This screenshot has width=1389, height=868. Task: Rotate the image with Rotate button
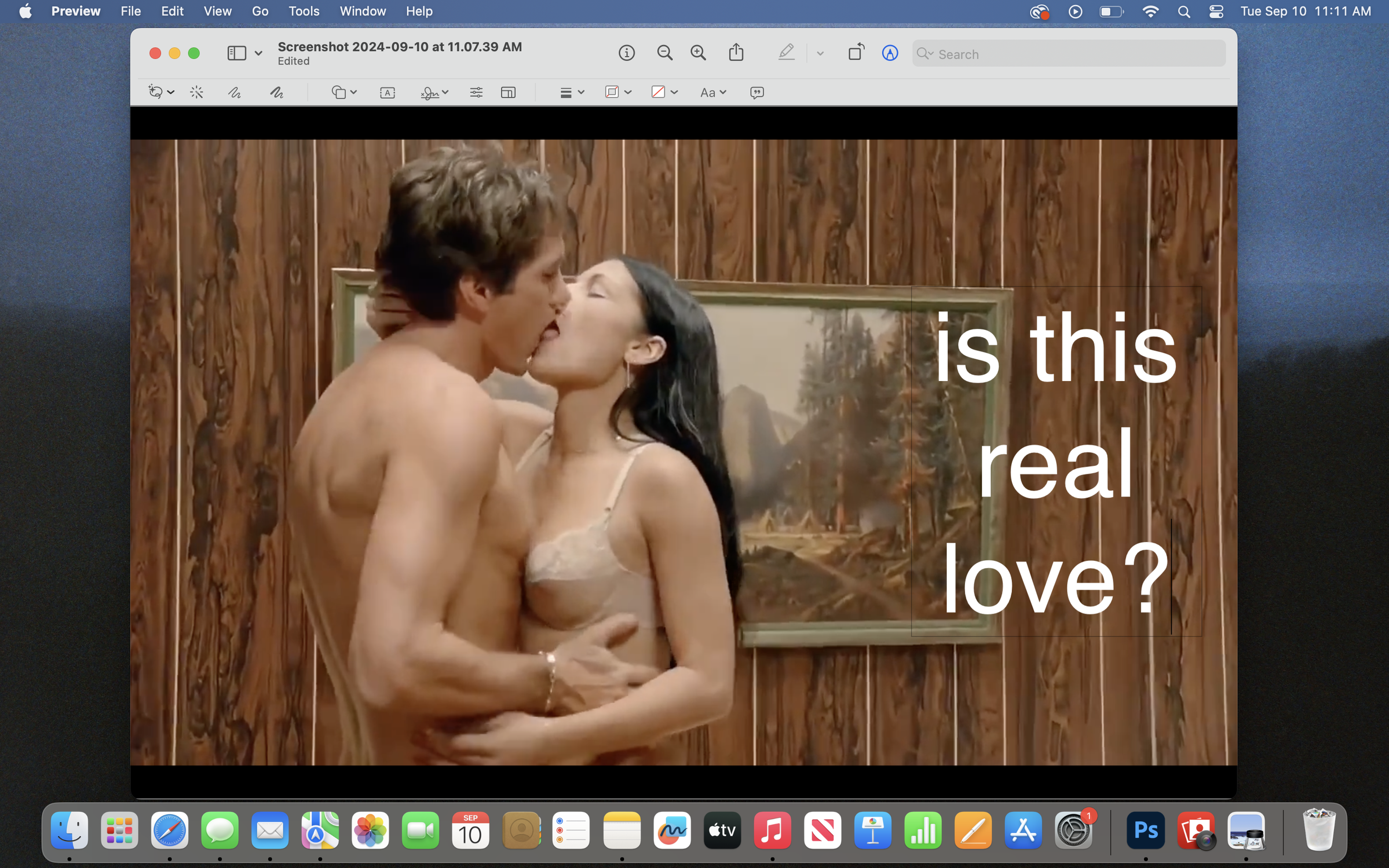point(856,52)
